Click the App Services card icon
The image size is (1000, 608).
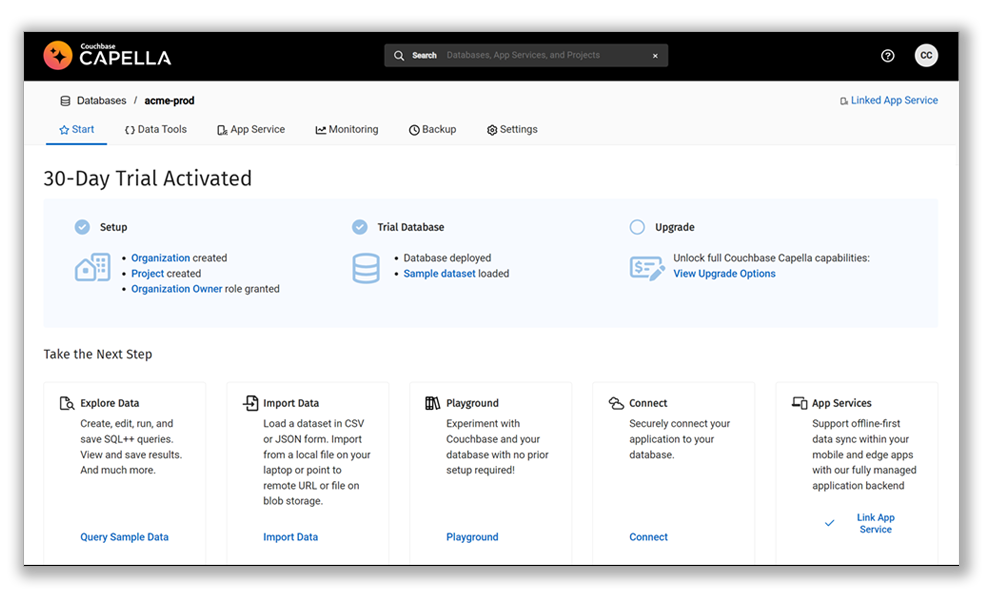797,402
